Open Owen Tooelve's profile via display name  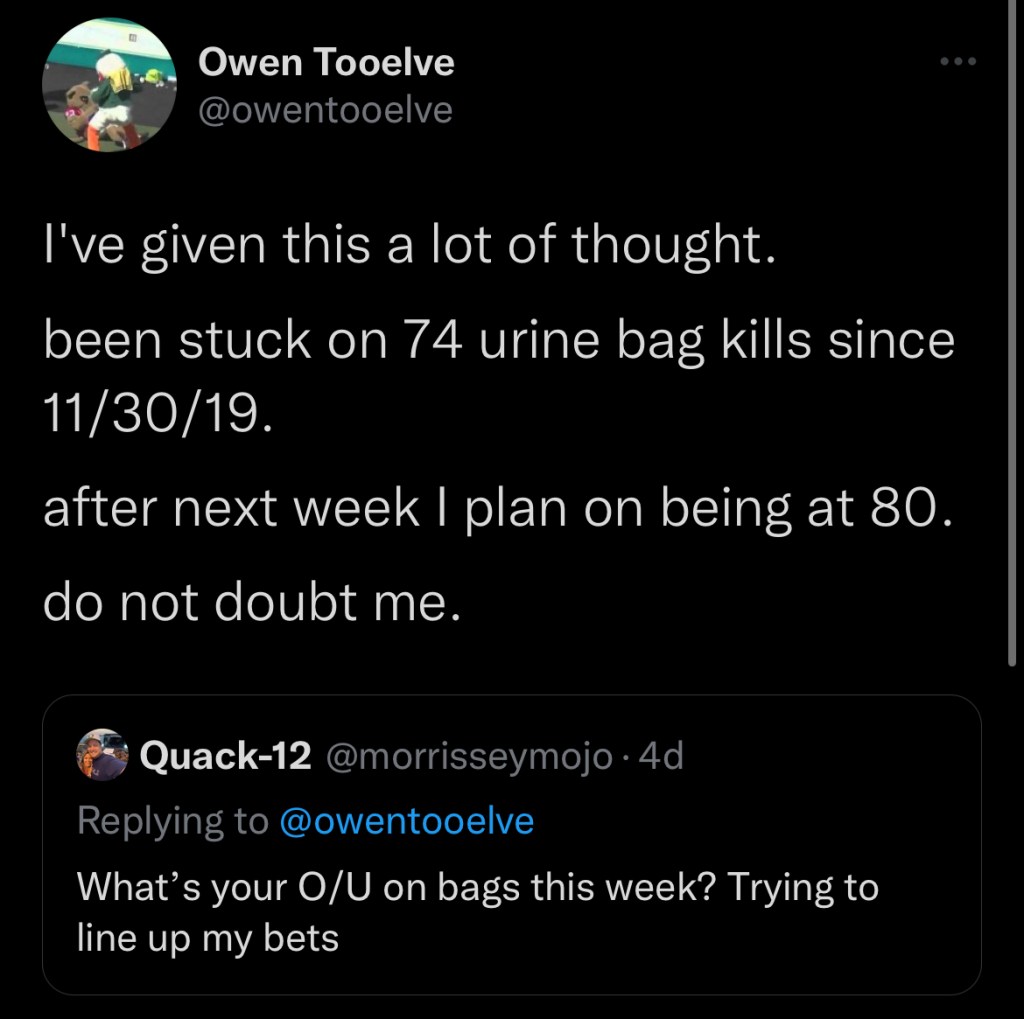tap(326, 63)
